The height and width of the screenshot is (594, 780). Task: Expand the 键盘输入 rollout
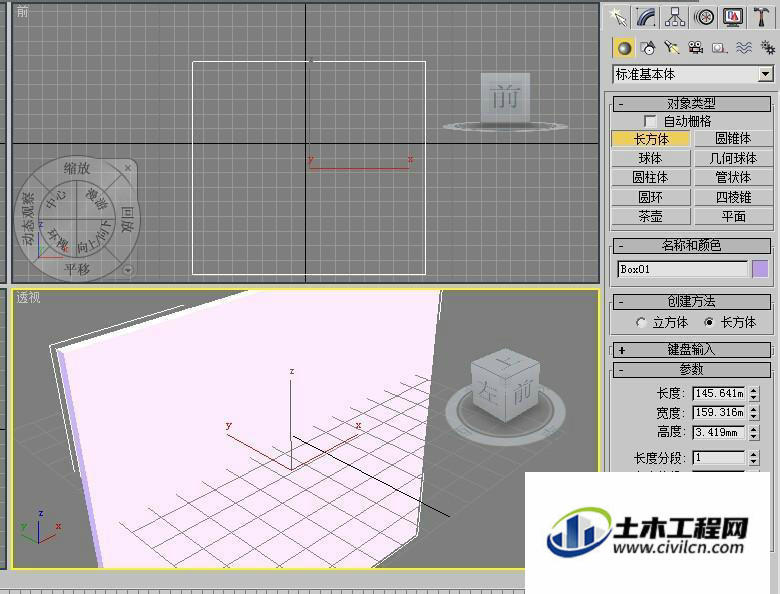coord(692,350)
